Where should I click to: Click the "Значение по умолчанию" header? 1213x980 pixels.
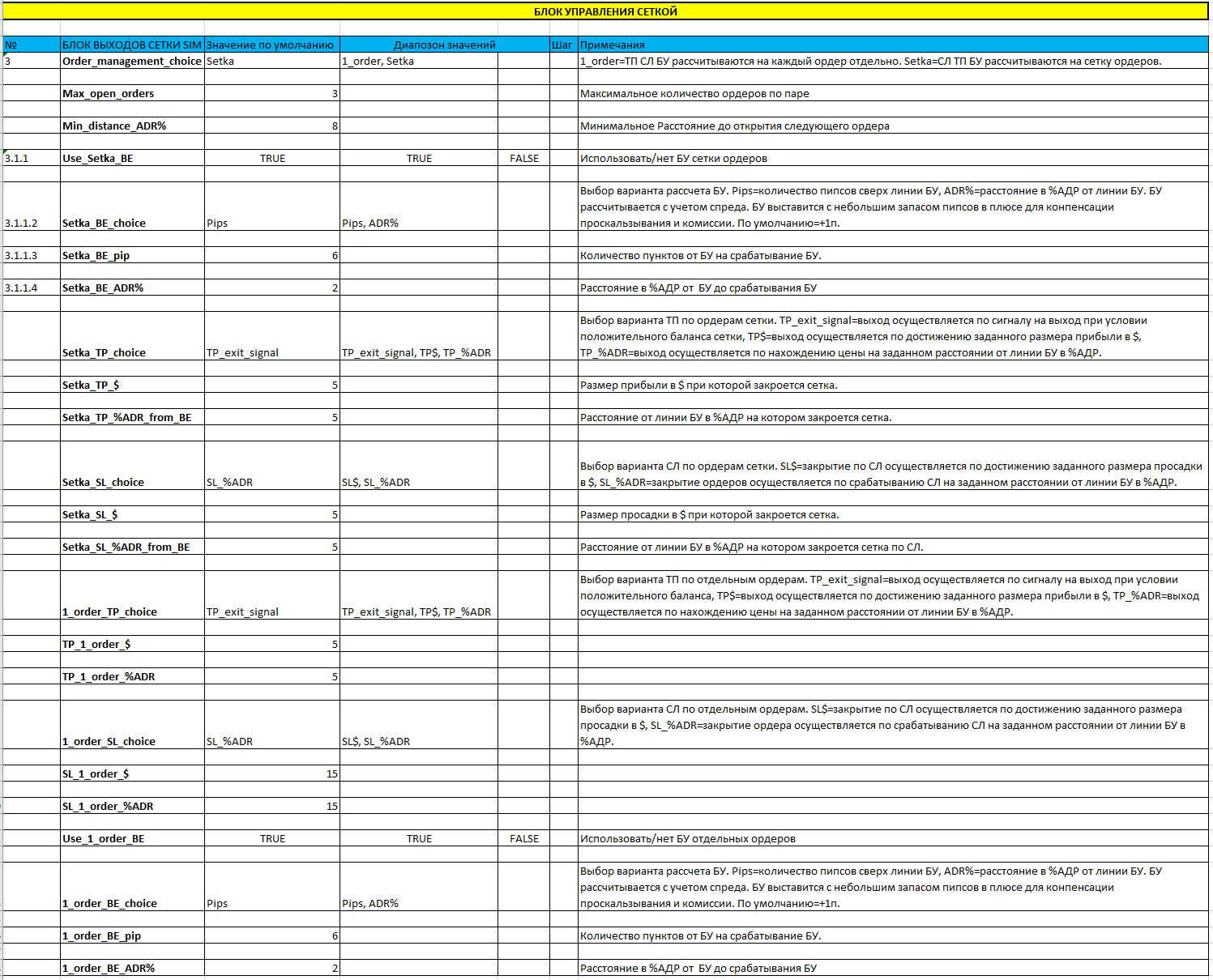(272, 45)
